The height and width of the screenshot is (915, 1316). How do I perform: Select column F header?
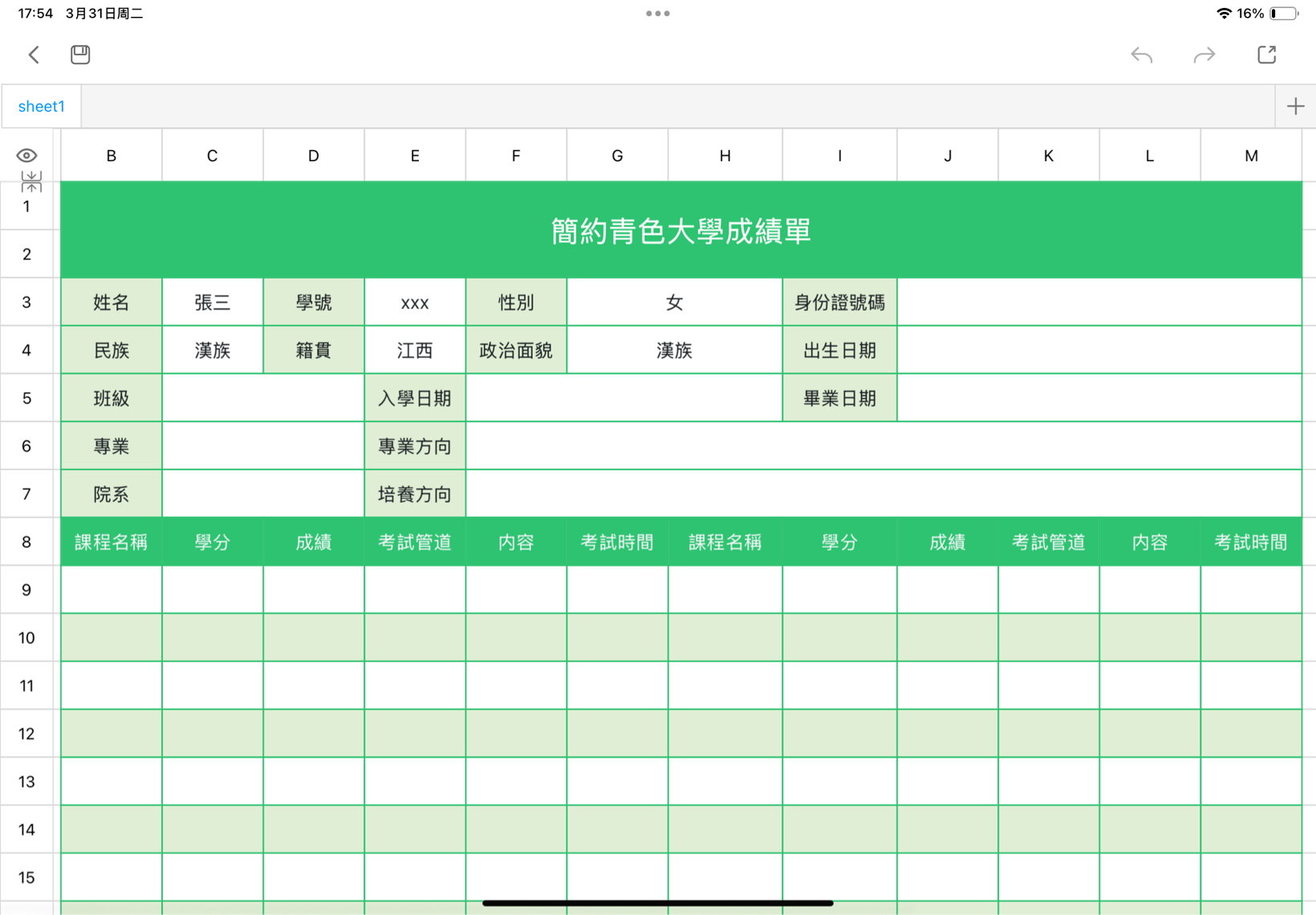[516, 156]
